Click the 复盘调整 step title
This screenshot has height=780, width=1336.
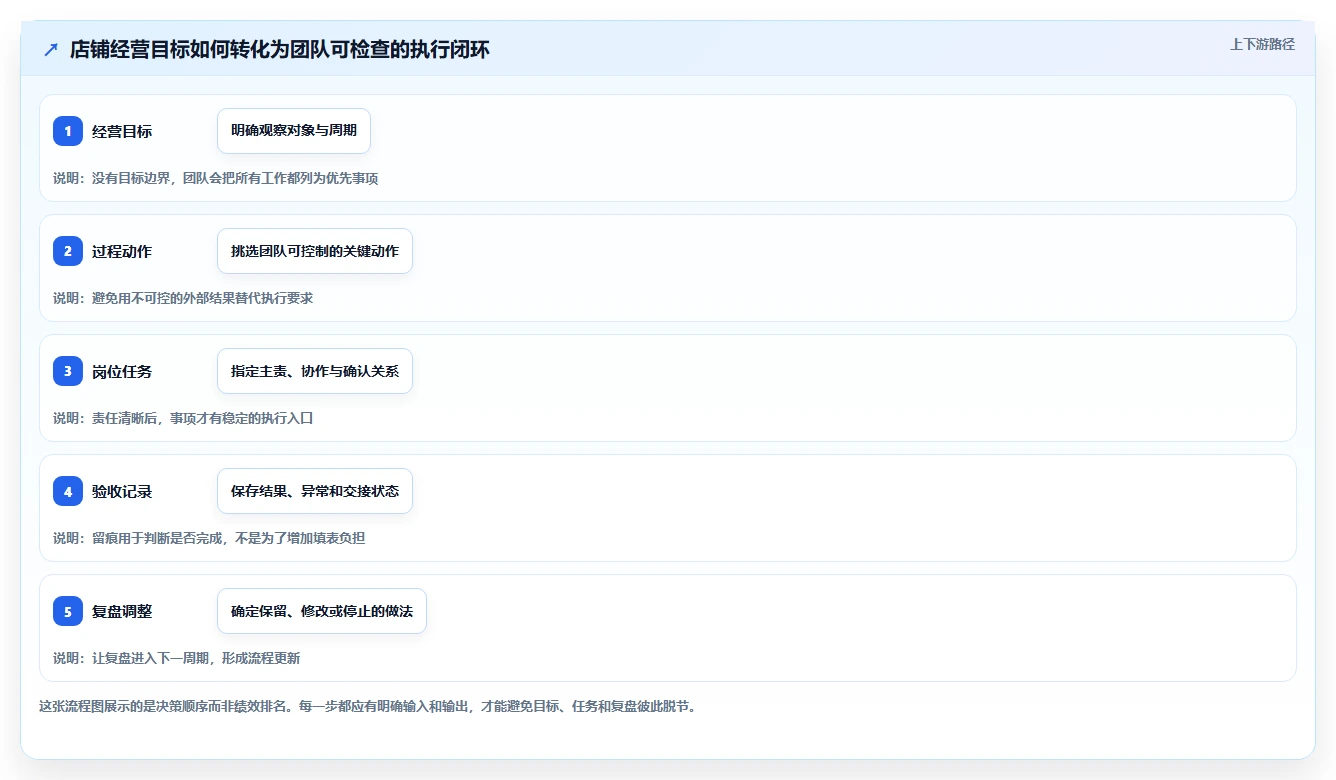pos(122,611)
